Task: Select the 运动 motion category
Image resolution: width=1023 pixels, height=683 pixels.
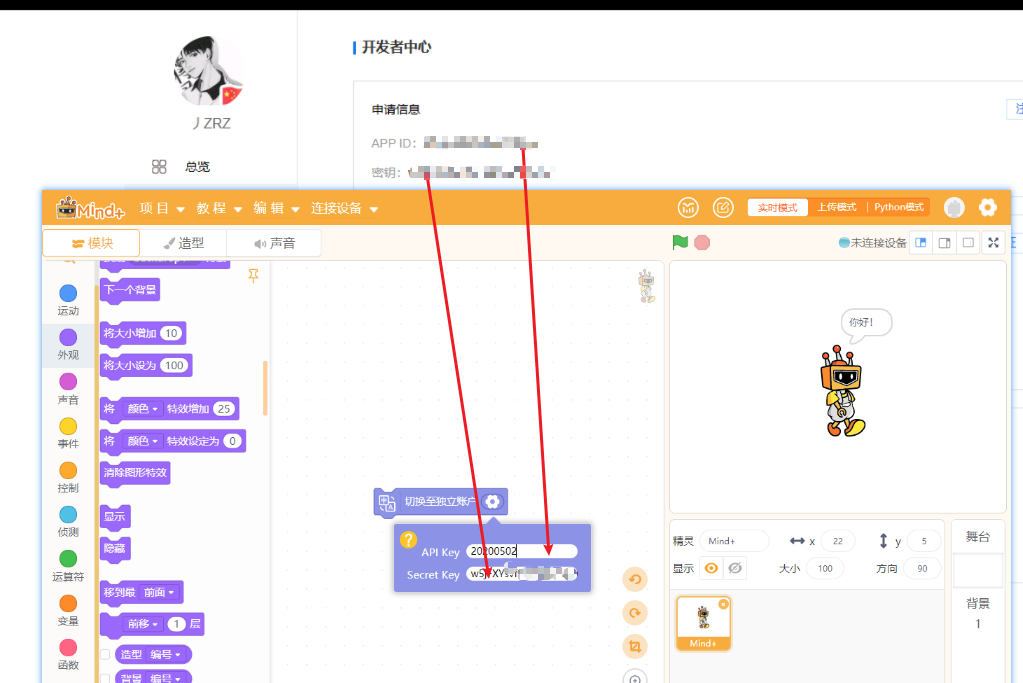Action: 68,300
